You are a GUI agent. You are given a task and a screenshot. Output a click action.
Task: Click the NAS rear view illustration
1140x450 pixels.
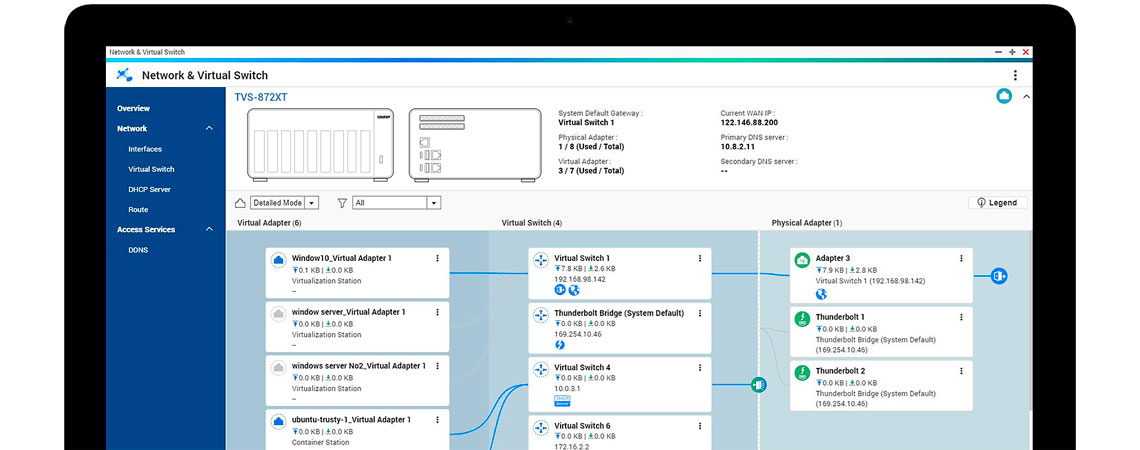point(475,145)
